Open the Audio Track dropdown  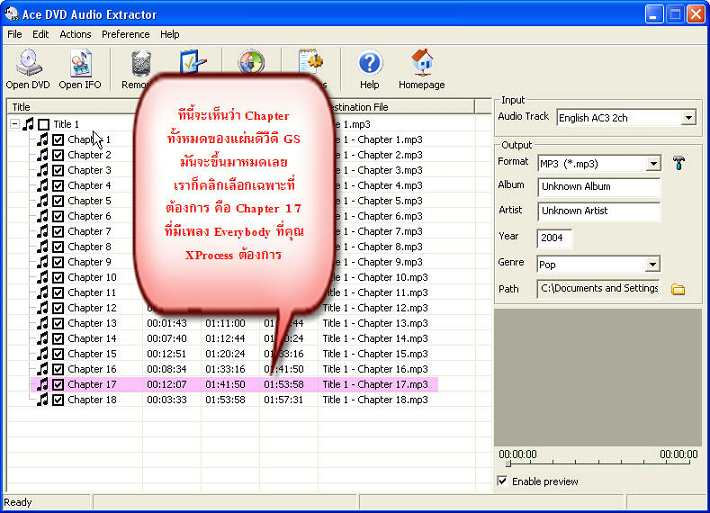pyautogui.click(x=688, y=118)
